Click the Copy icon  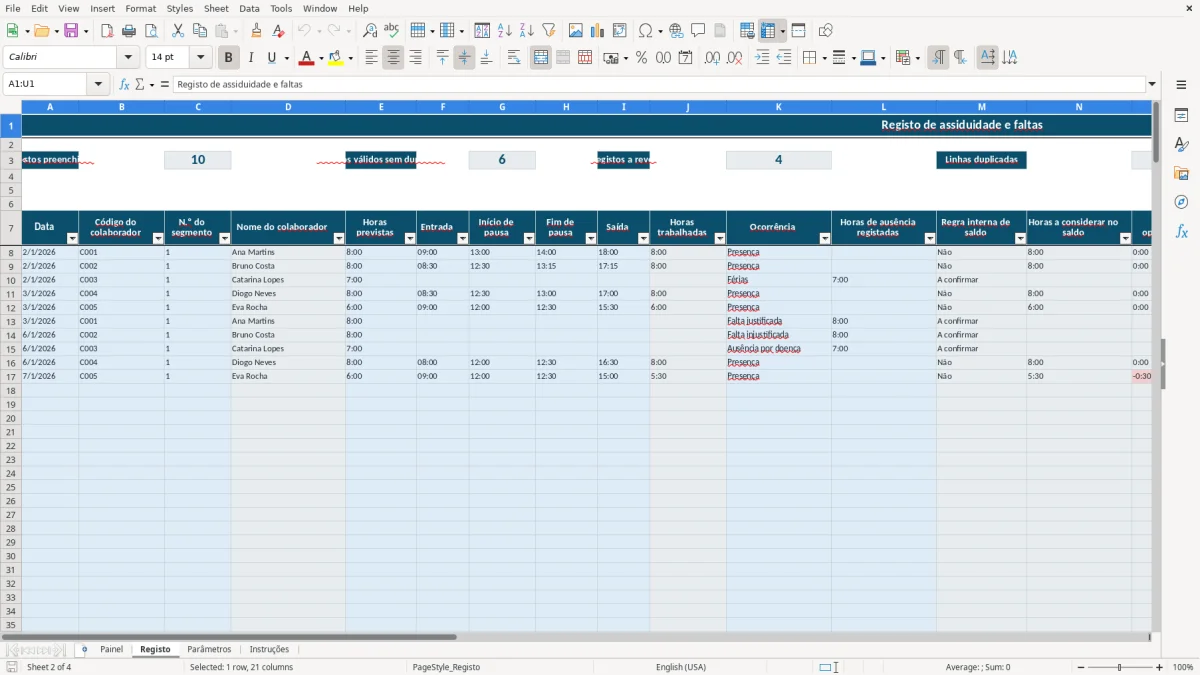coord(200,31)
